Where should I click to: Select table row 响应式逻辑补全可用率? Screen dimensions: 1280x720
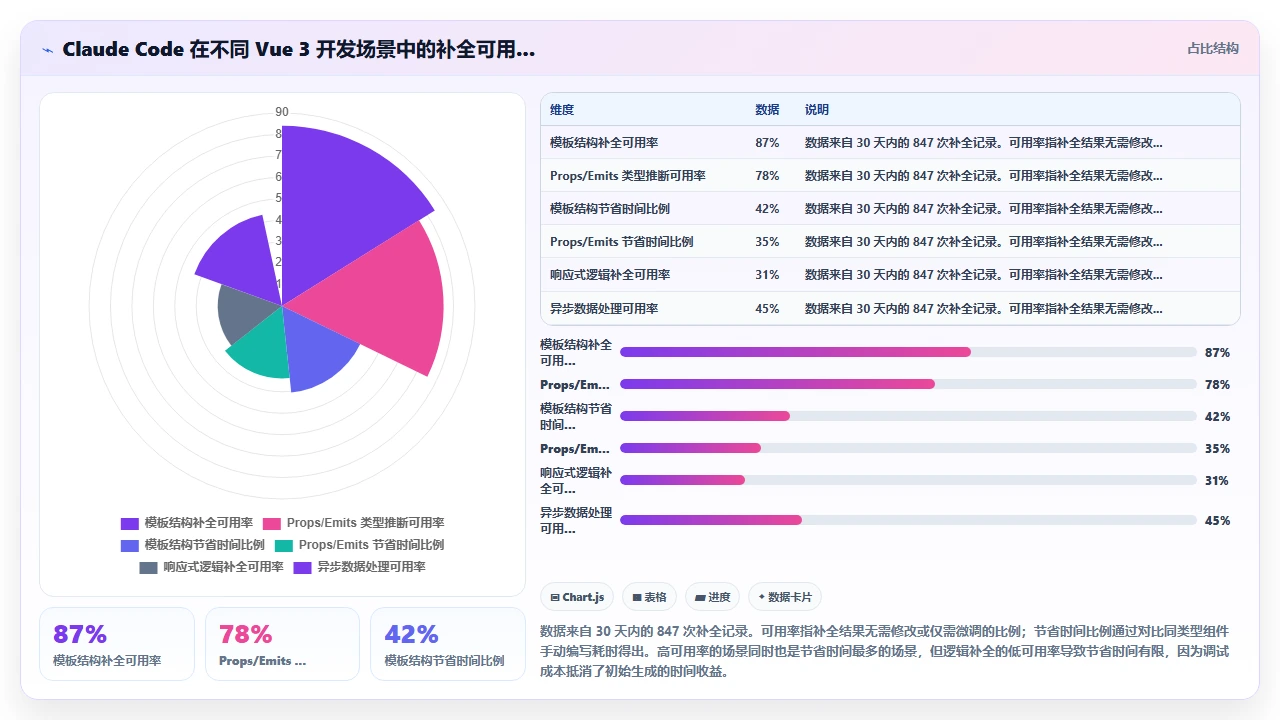click(890, 275)
